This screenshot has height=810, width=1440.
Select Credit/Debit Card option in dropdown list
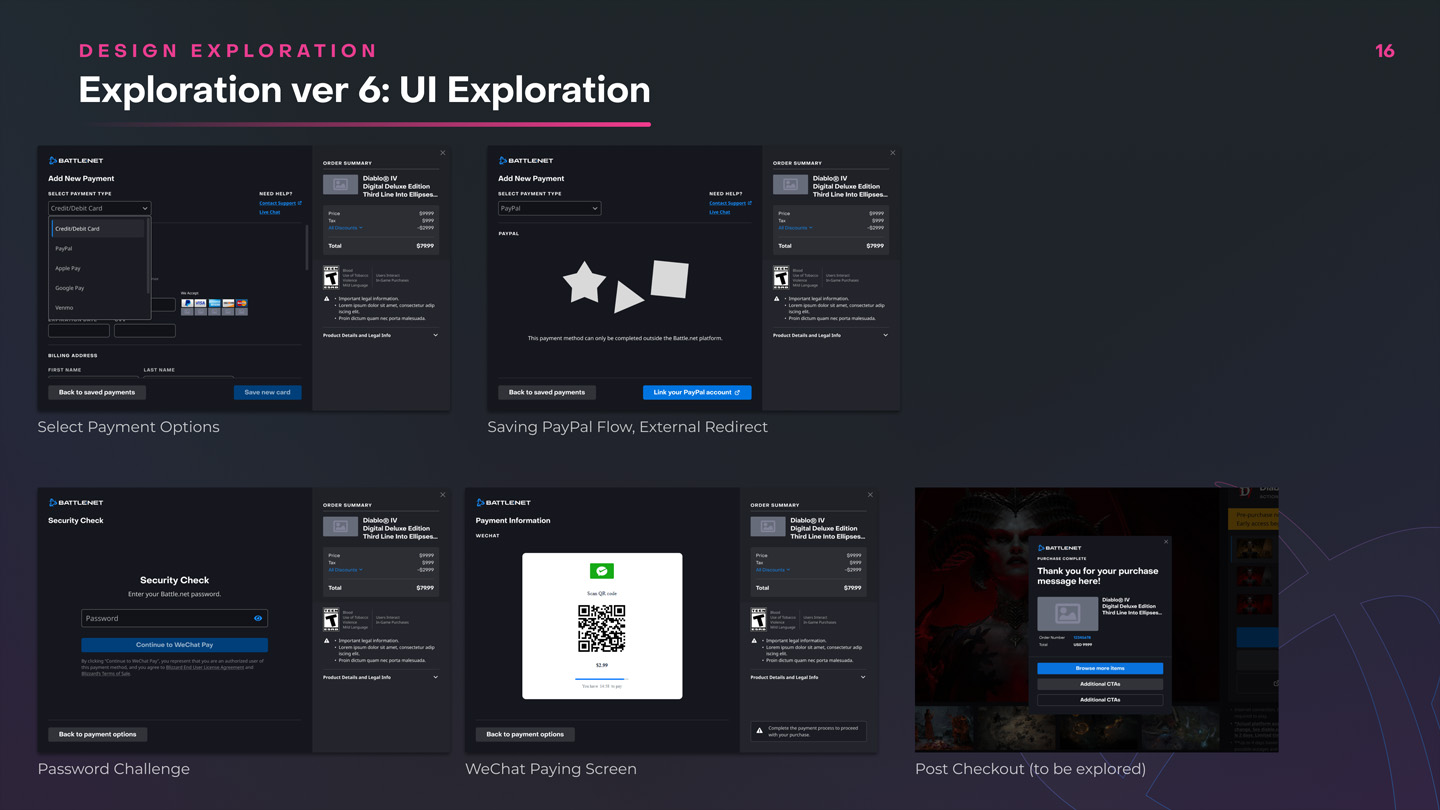(98, 229)
